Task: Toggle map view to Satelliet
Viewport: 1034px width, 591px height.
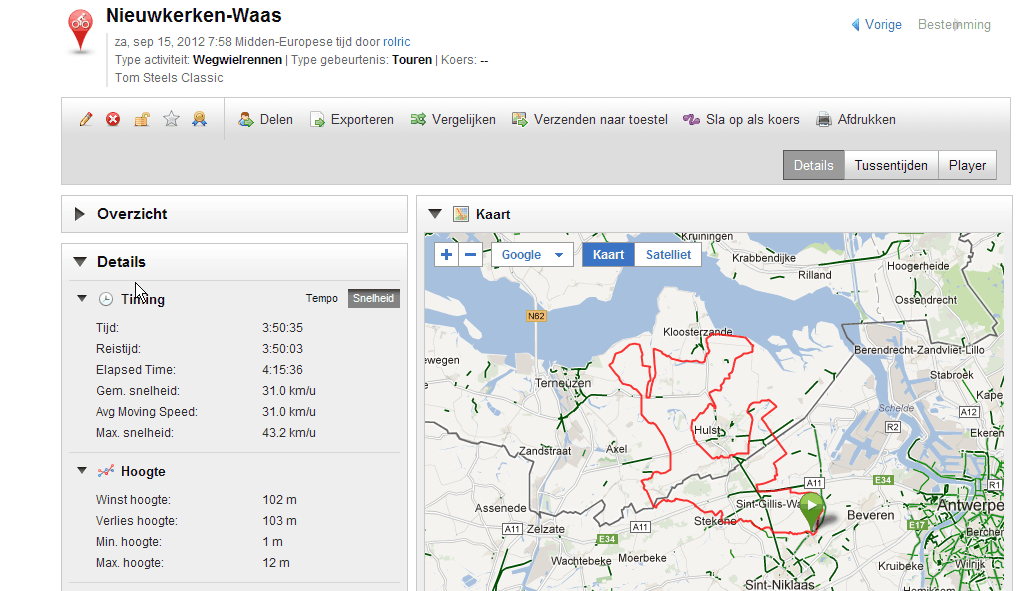Action: pyautogui.click(x=668, y=255)
